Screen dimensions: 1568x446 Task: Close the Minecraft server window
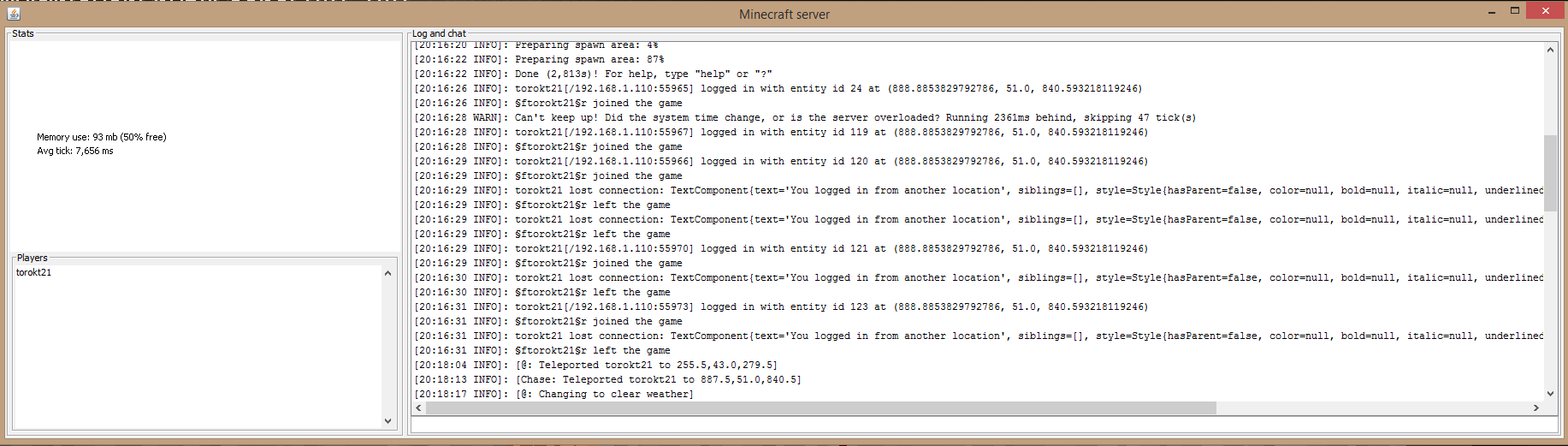1545,11
